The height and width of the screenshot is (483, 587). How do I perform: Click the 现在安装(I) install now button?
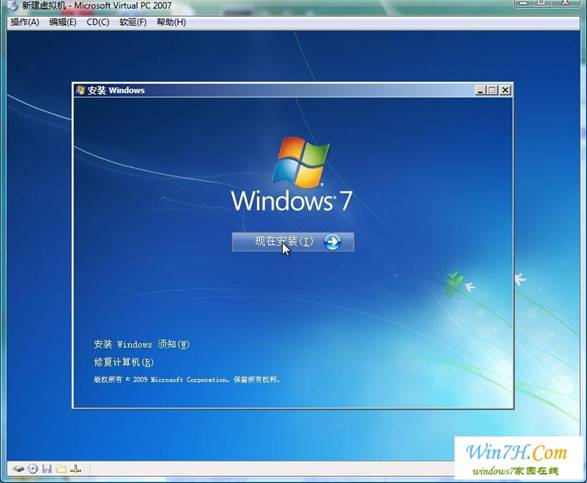tap(293, 242)
